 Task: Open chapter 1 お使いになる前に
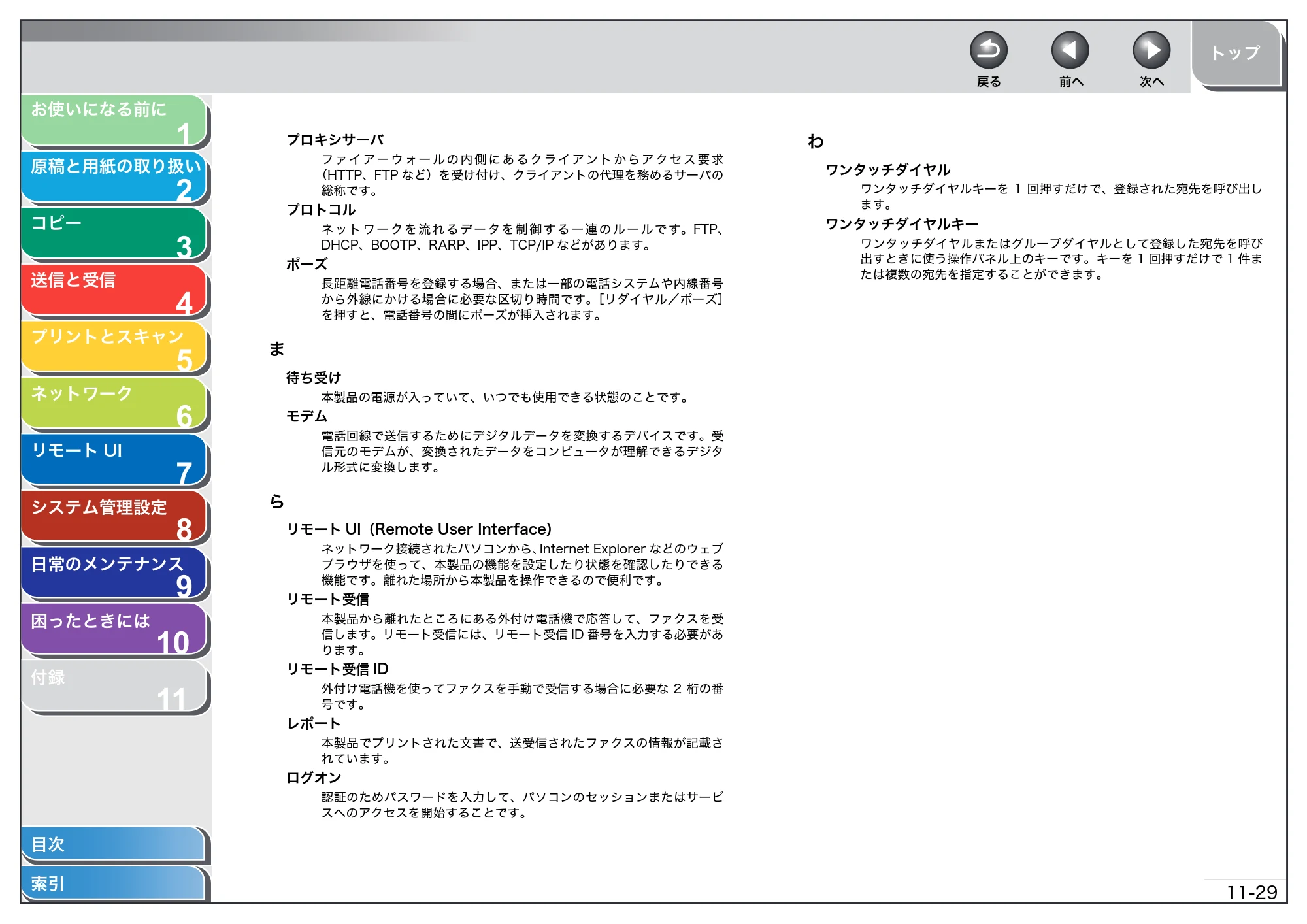point(114,120)
